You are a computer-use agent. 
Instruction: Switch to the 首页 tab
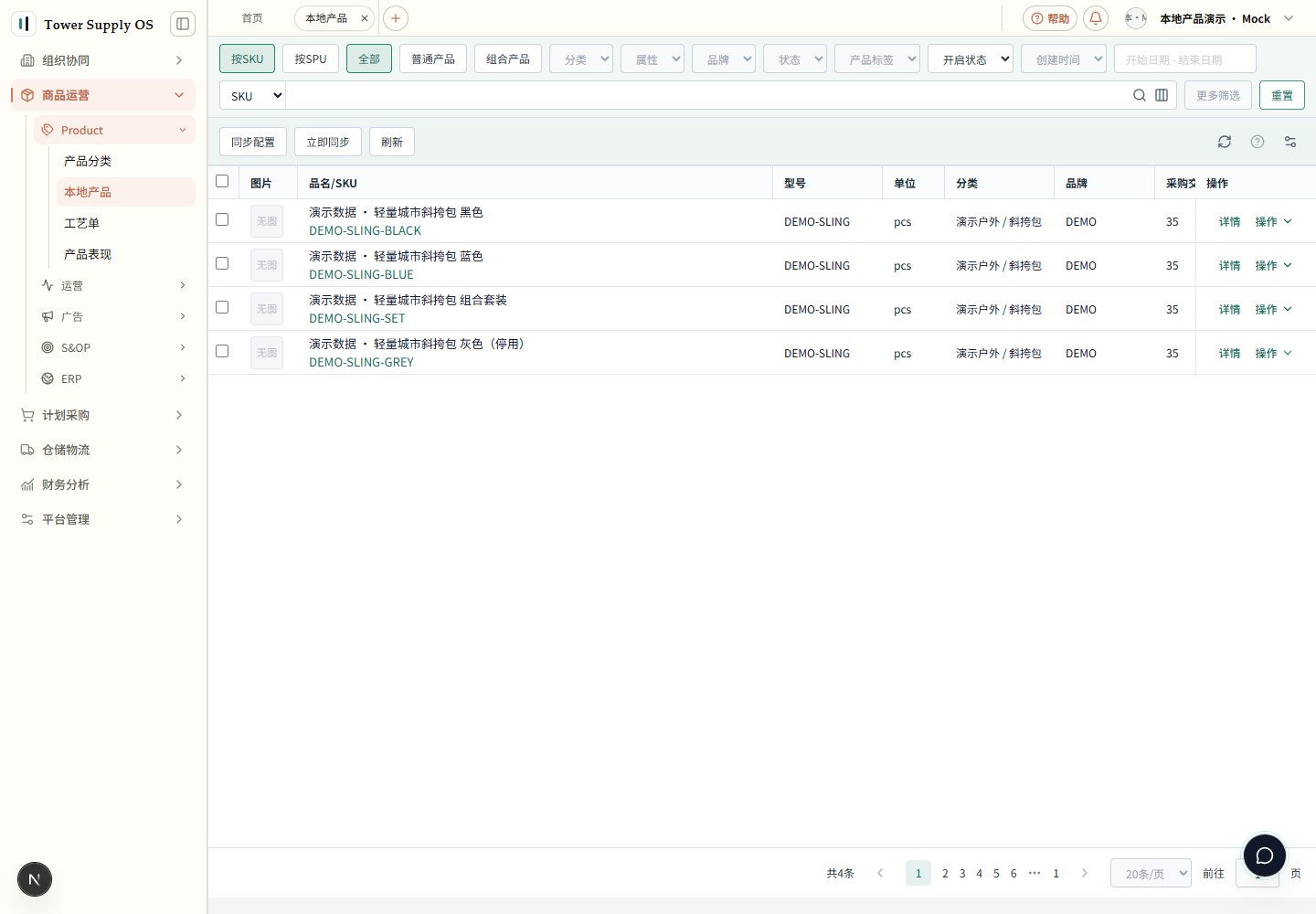point(252,18)
